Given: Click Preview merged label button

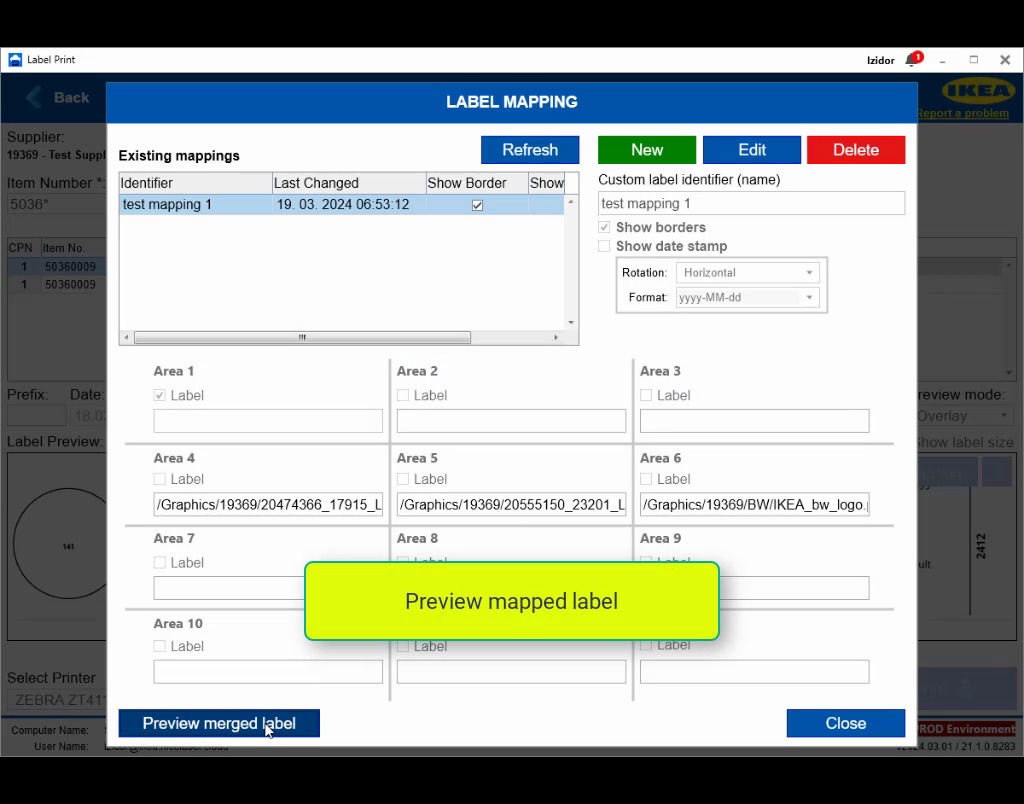Looking at the screenshot, I should coord(219,723).
